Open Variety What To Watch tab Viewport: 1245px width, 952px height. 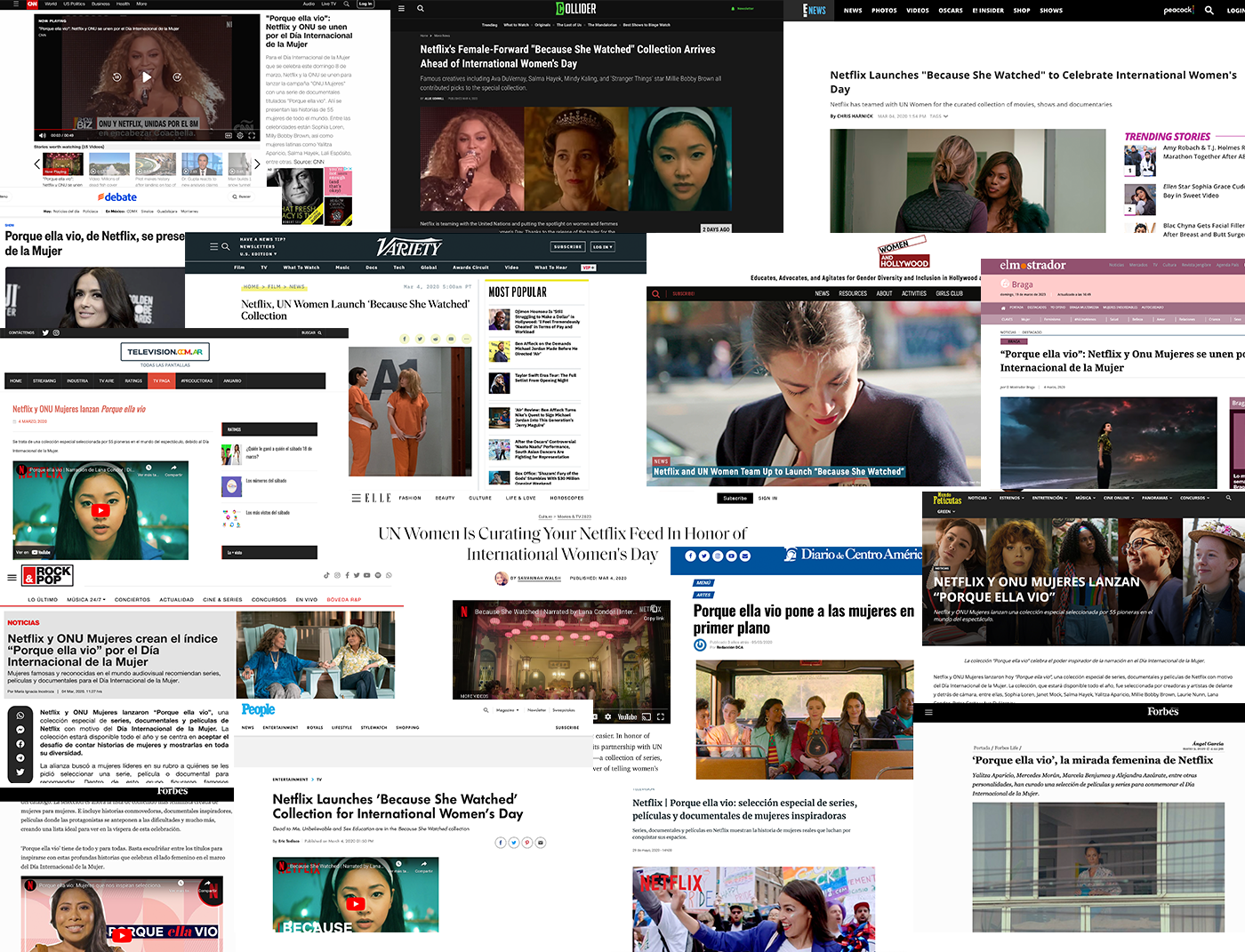(301, 268)
